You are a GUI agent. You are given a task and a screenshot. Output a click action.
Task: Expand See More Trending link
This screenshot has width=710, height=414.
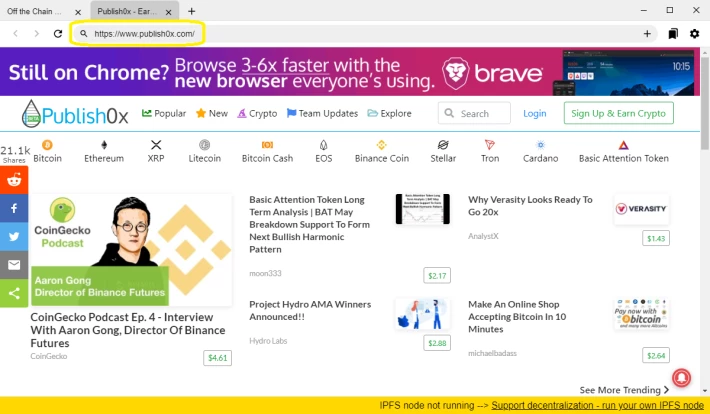click(x=624, y=390)
